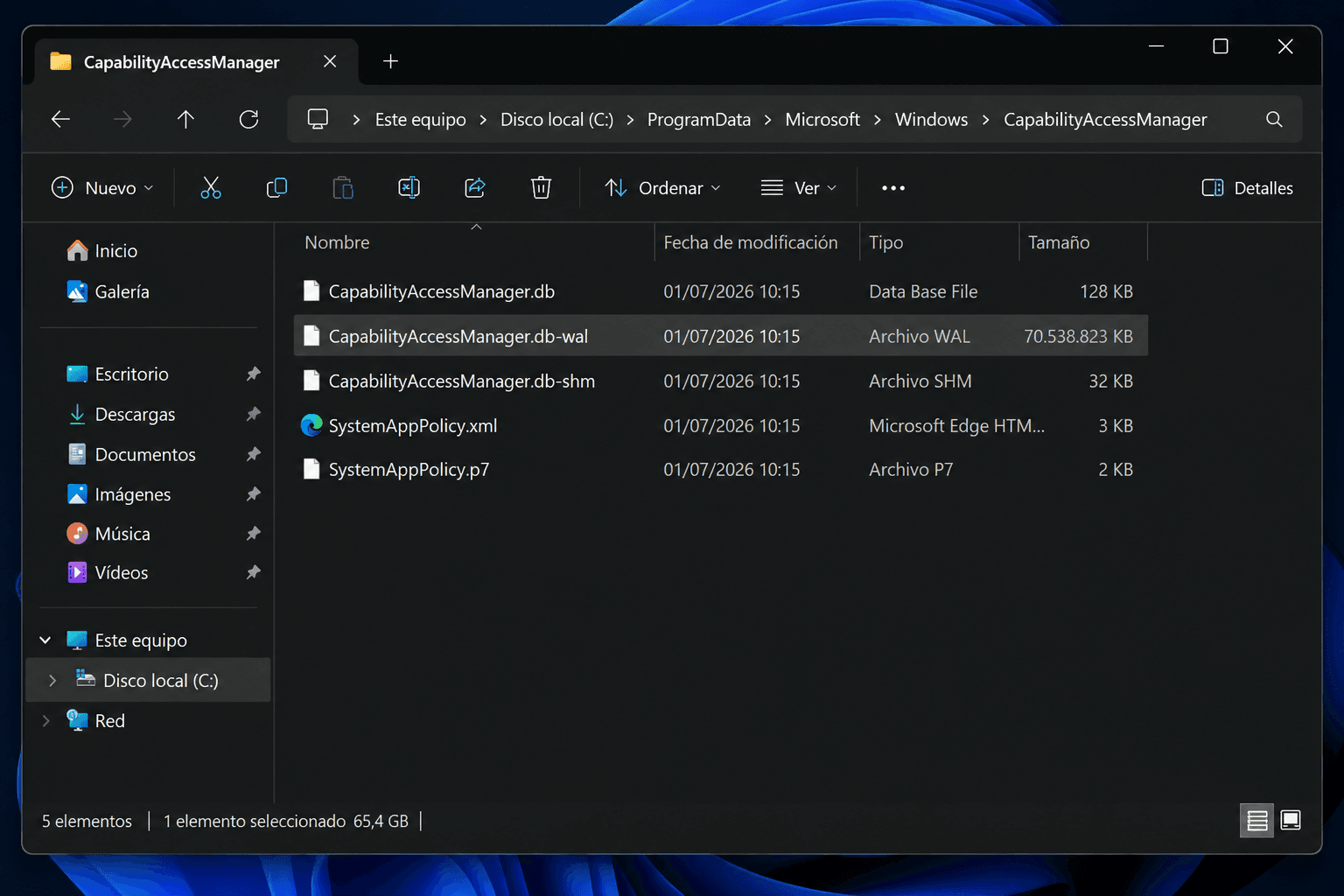Screen dimensions: 1344x896
Task: Navigate to Microsoft breadcrumb
Action: (822, 120)
